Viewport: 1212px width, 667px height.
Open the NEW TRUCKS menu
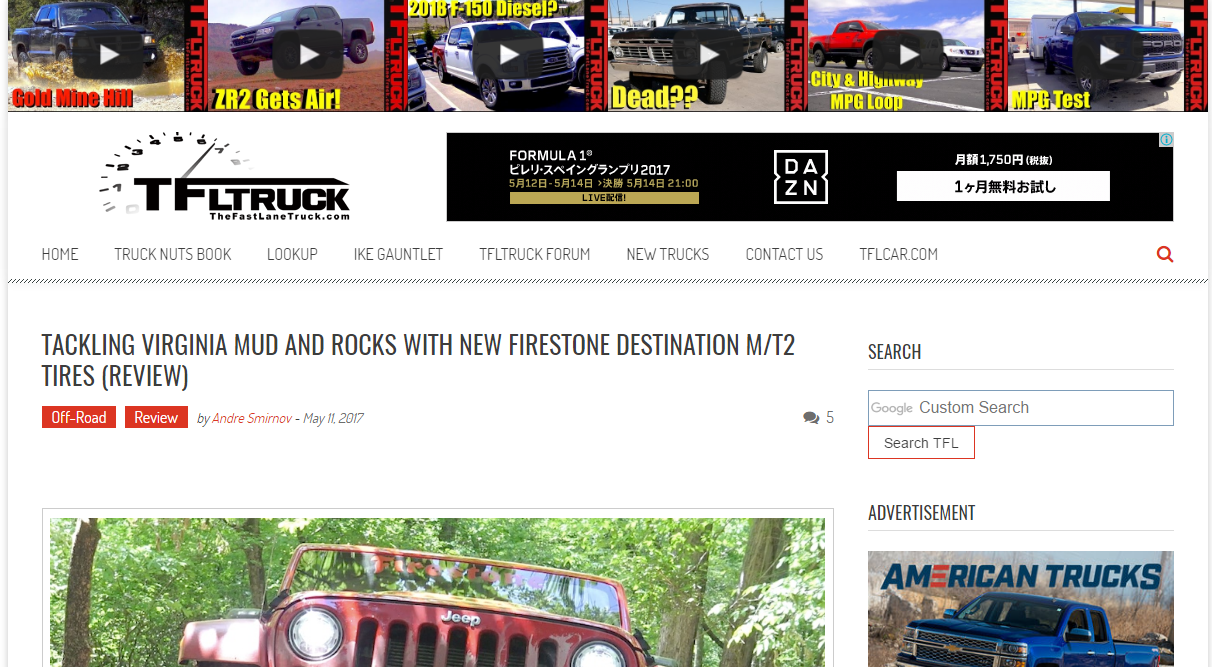click(x=668, y=254)
